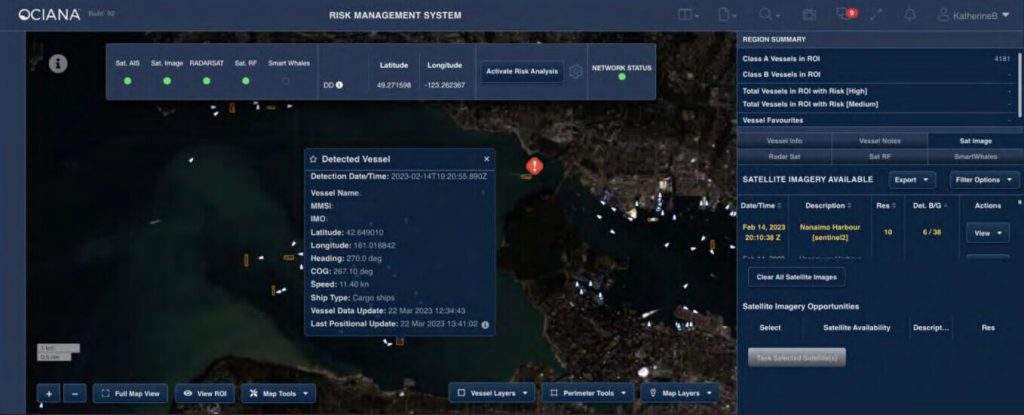Viewport: 1024px width, 415px height.
Task: Open the Vessel Layers dropdown
Action: 491,393
